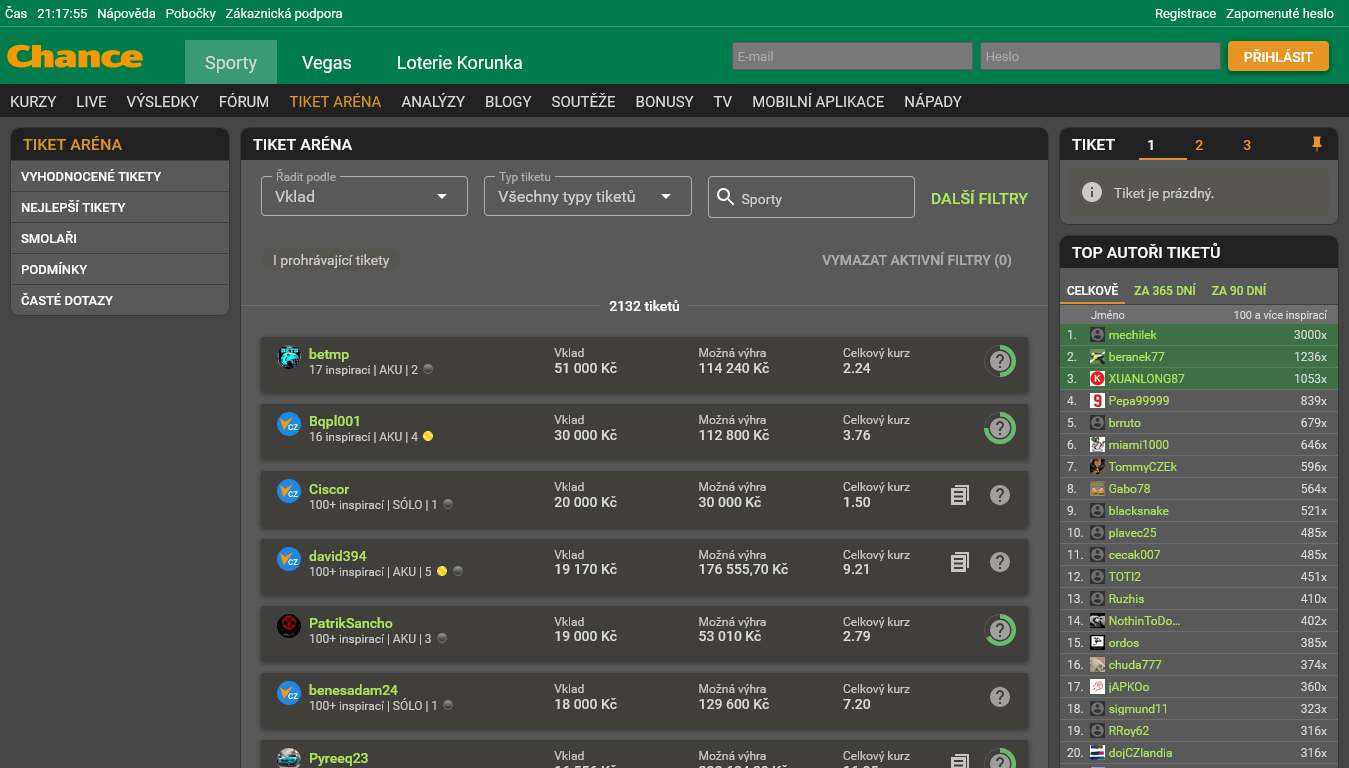
Task: Open SMOLAŘI in sidebar
Action: [x=120, y=238]
